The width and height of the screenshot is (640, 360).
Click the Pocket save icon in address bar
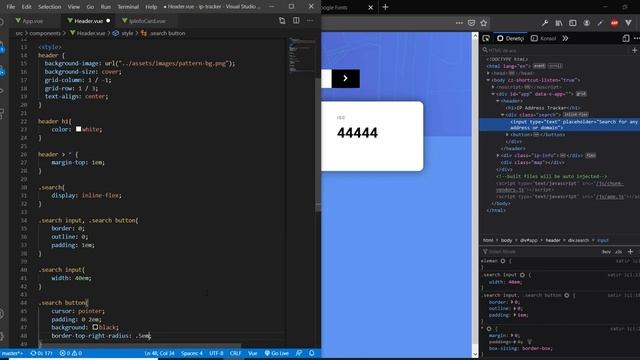(471, 23)
